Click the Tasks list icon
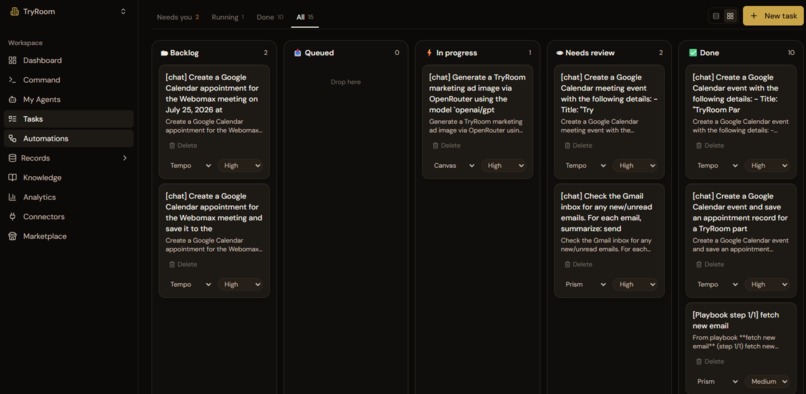The image size is (806, 394). tap(13, 119)
